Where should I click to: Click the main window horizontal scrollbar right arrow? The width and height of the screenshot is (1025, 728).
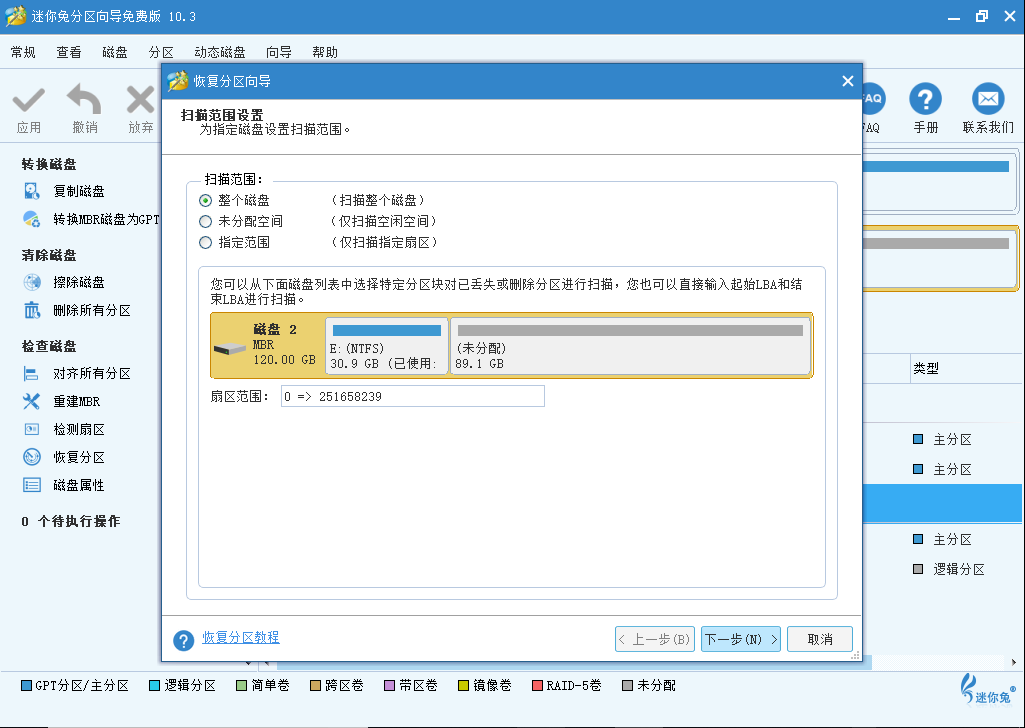pos(1014,662)
